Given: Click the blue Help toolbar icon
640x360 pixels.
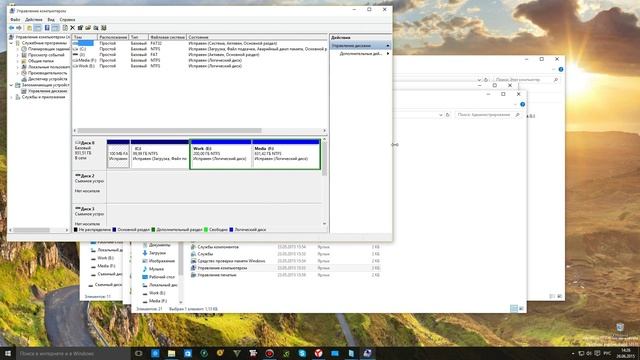Looking at the screenshot, I should pyautogui.click(x=47, y=28).
